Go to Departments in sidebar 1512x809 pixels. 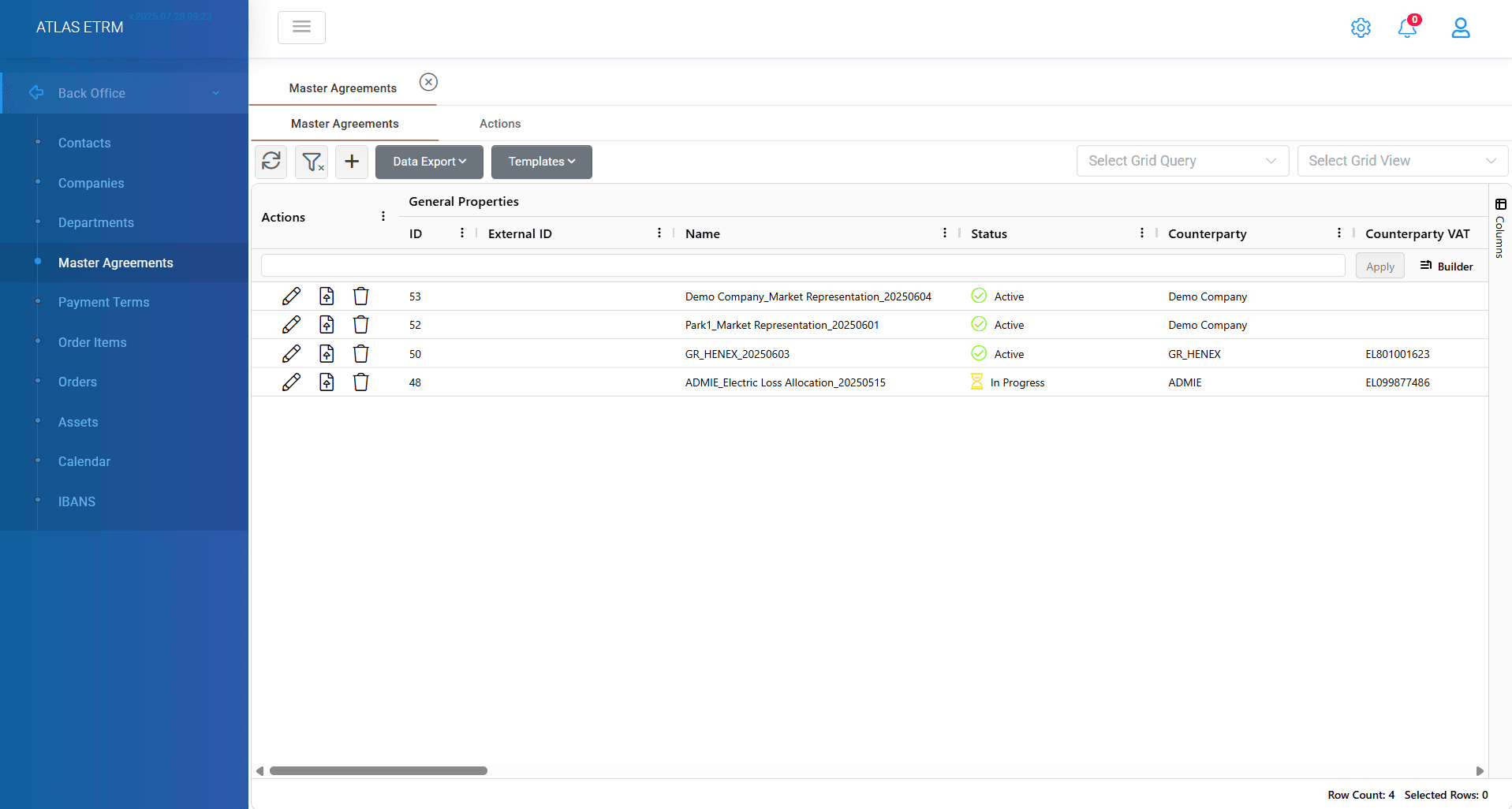click(x=96, y=222)
